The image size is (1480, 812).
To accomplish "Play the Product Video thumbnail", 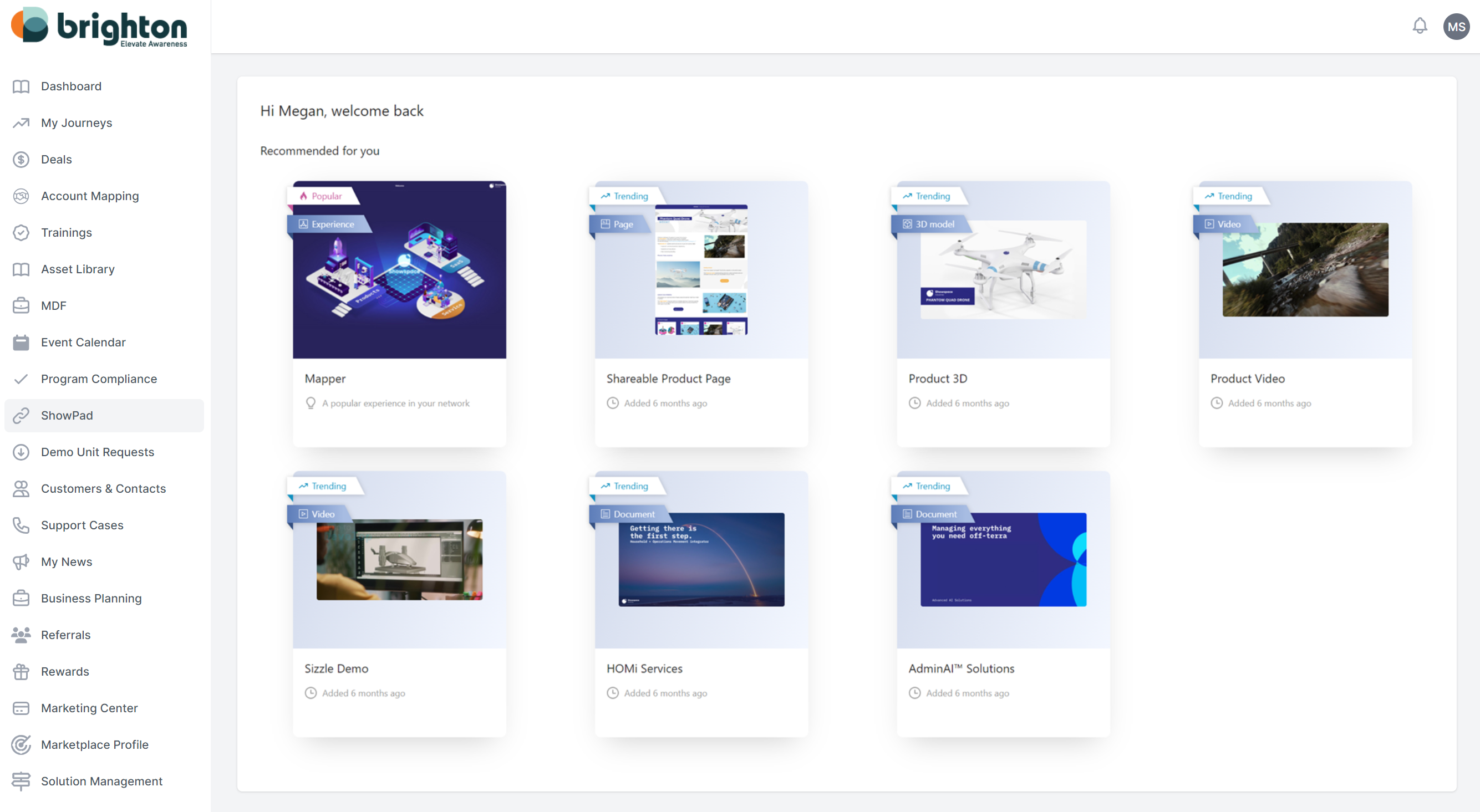I will pos(1304,269).
